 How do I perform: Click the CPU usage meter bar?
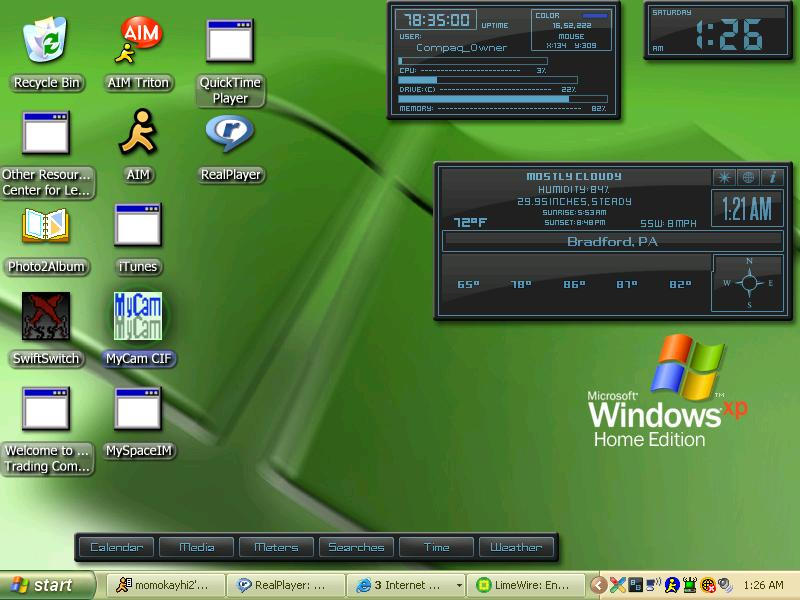(473, 61)
